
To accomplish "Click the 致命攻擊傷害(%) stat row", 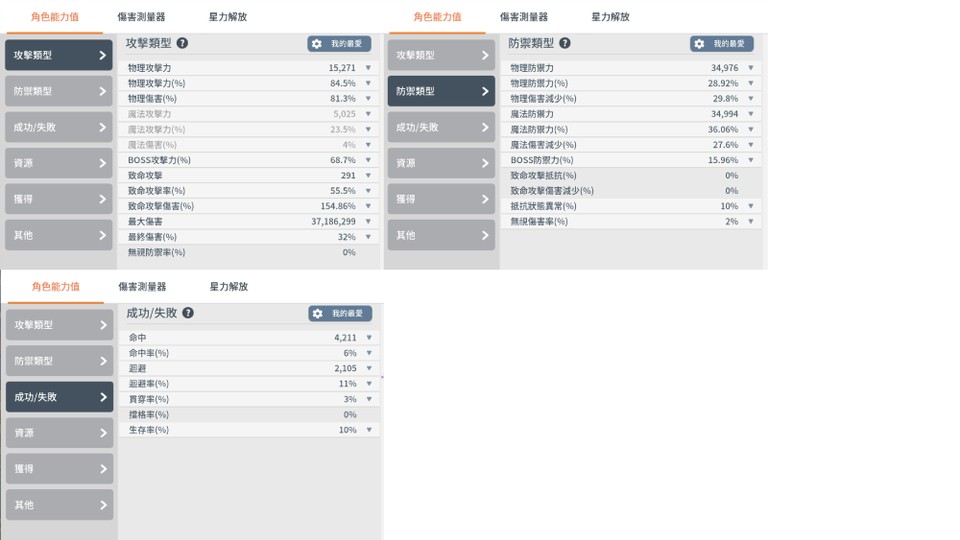I will (x=248, y=206).
